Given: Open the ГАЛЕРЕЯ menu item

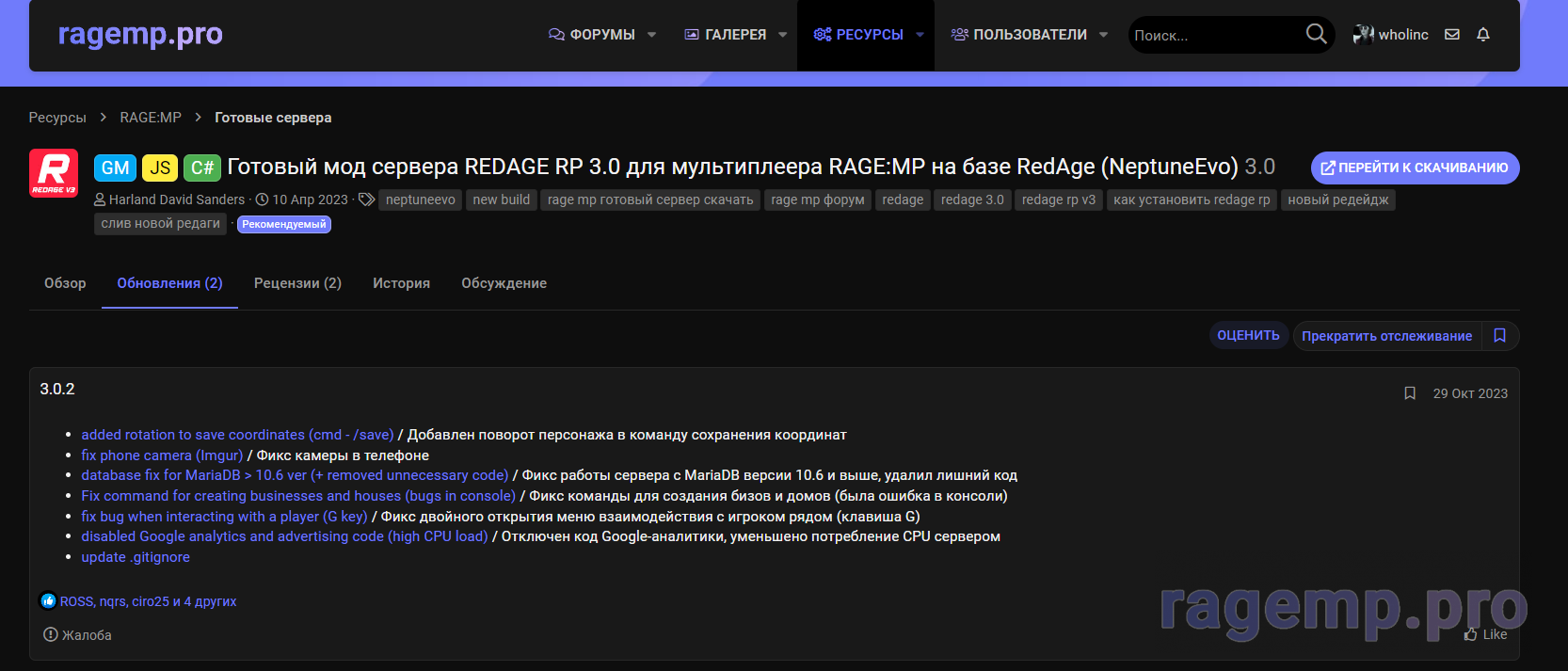Looking at the screenshot, I should point(726,35).
